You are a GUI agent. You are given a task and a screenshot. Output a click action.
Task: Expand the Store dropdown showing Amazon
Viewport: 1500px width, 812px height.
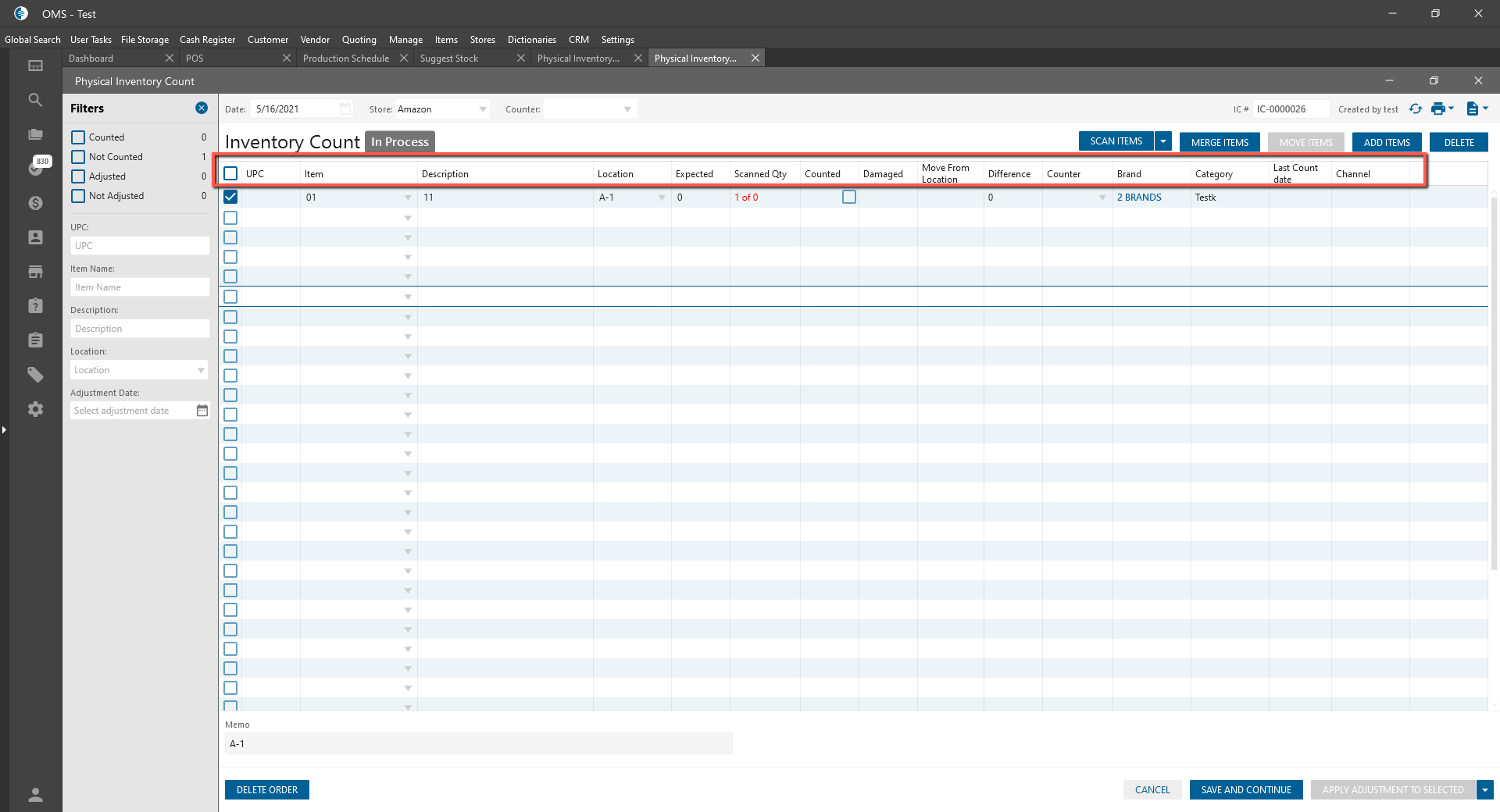click(483, 109)
